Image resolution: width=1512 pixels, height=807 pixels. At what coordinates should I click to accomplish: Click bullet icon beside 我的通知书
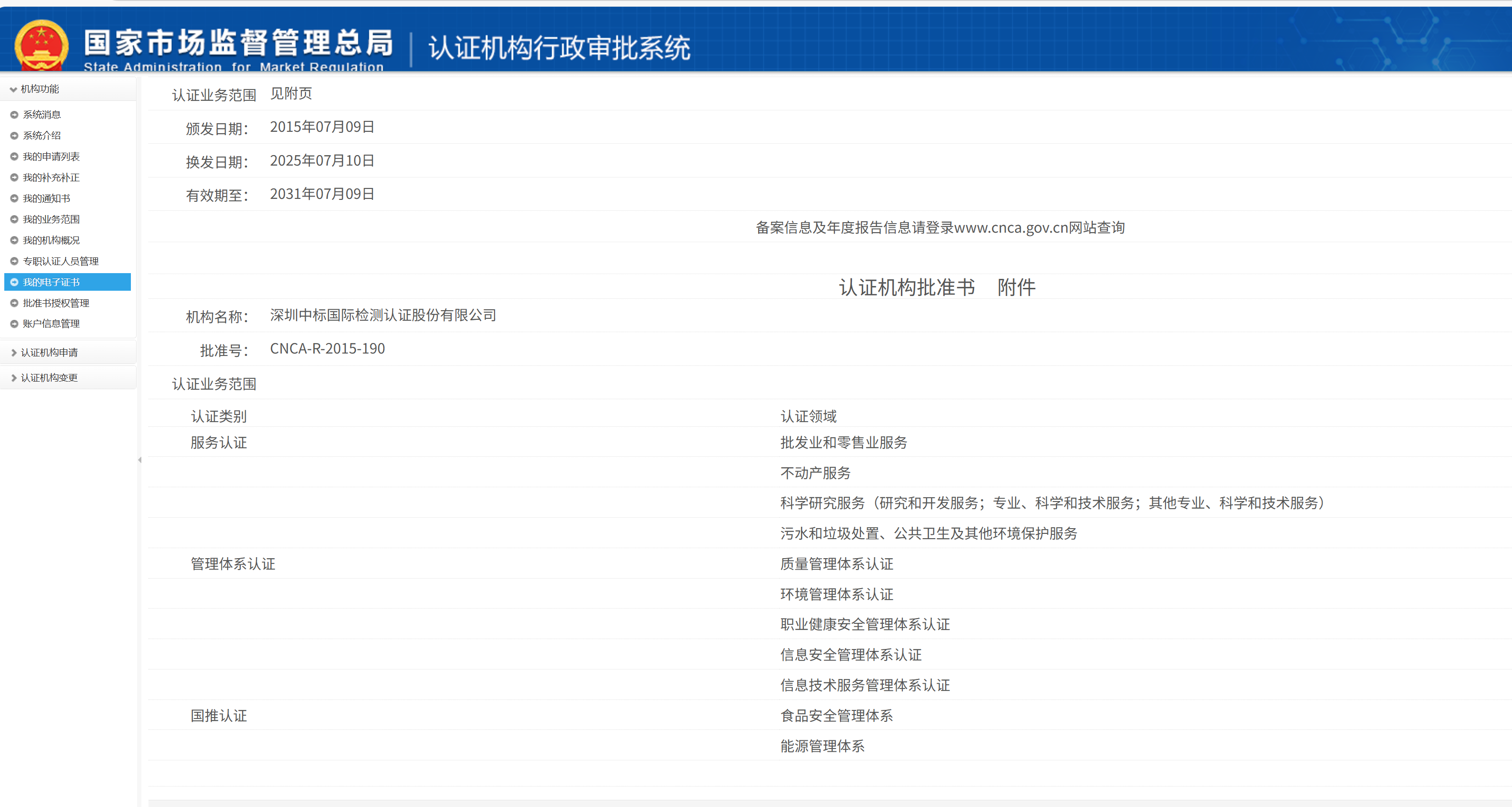click(14, 198)
